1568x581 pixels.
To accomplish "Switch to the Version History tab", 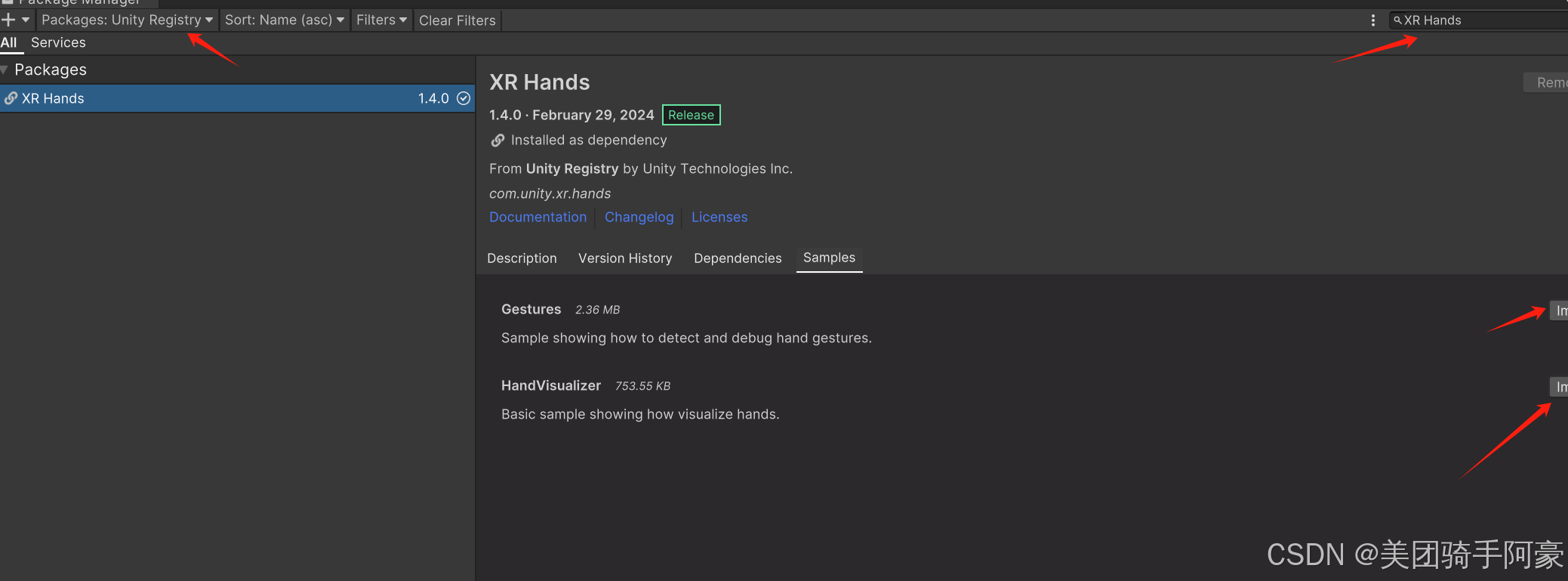I will click(625, 258).
